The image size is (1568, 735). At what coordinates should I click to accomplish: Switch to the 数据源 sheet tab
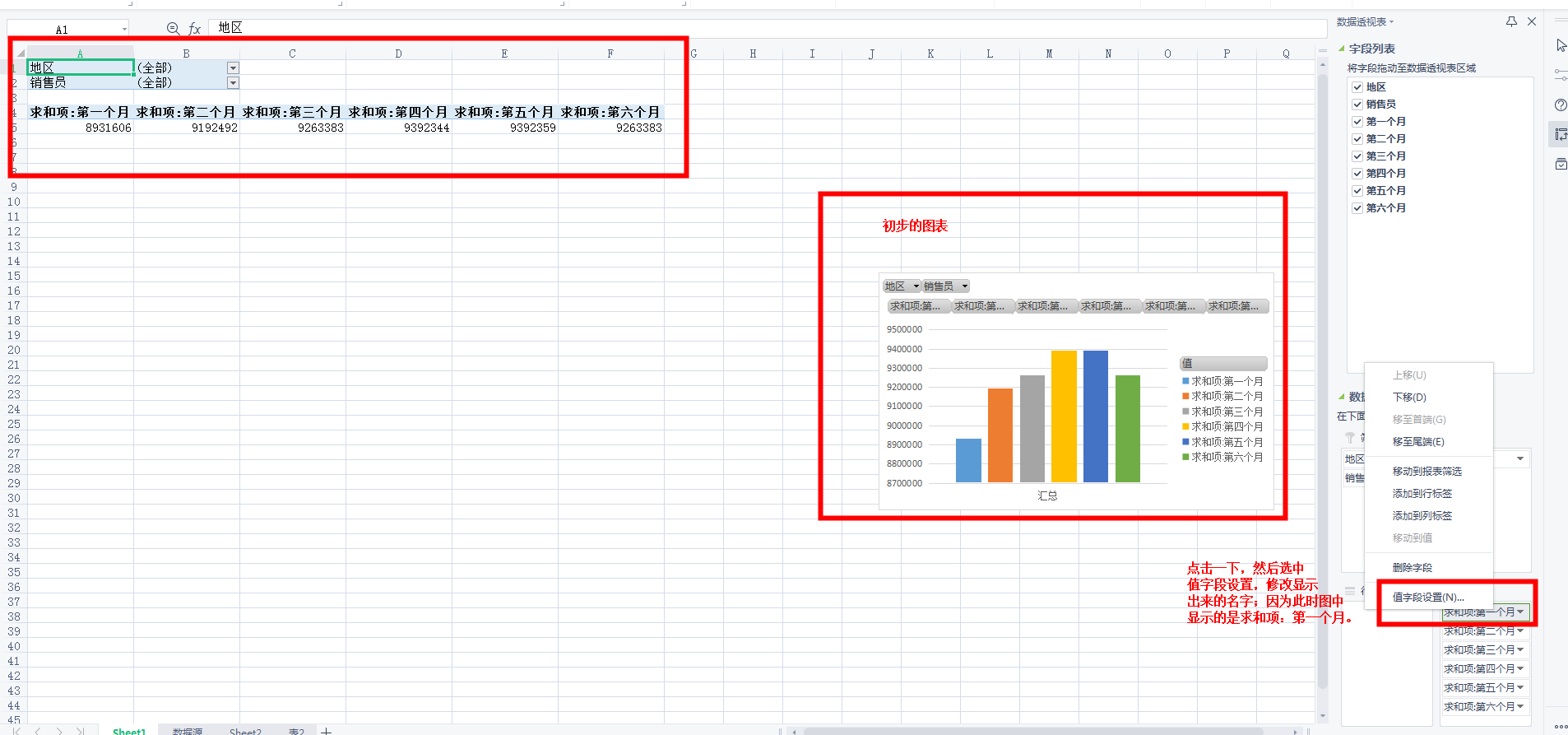tap(188, 731)
